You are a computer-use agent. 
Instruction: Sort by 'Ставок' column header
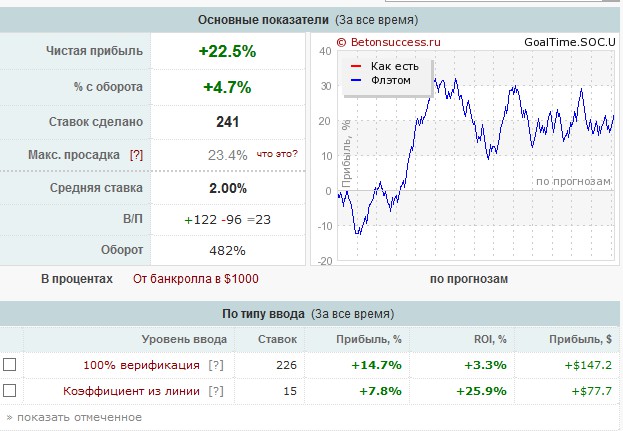[x=277, y=339]
